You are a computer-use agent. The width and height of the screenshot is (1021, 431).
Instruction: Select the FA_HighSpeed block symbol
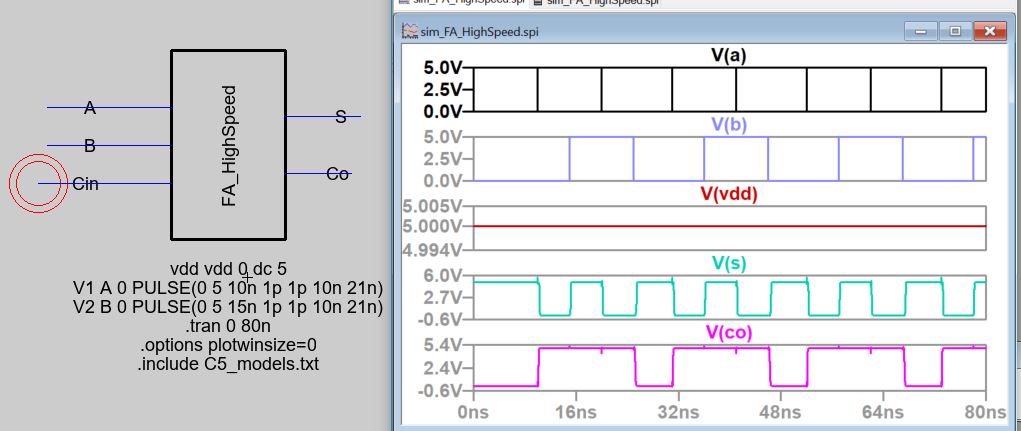(x=228, y=140)
